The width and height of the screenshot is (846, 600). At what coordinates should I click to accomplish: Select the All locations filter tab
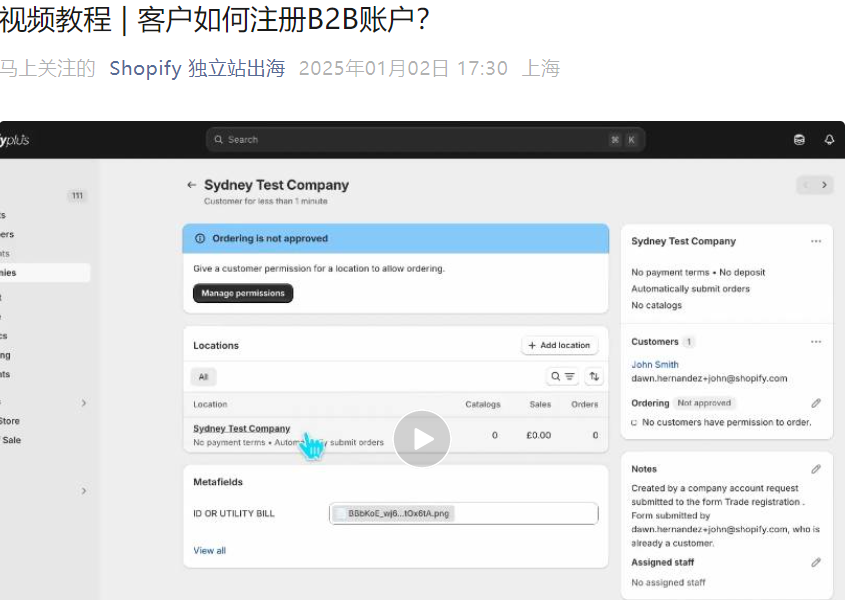pos(203,377)
